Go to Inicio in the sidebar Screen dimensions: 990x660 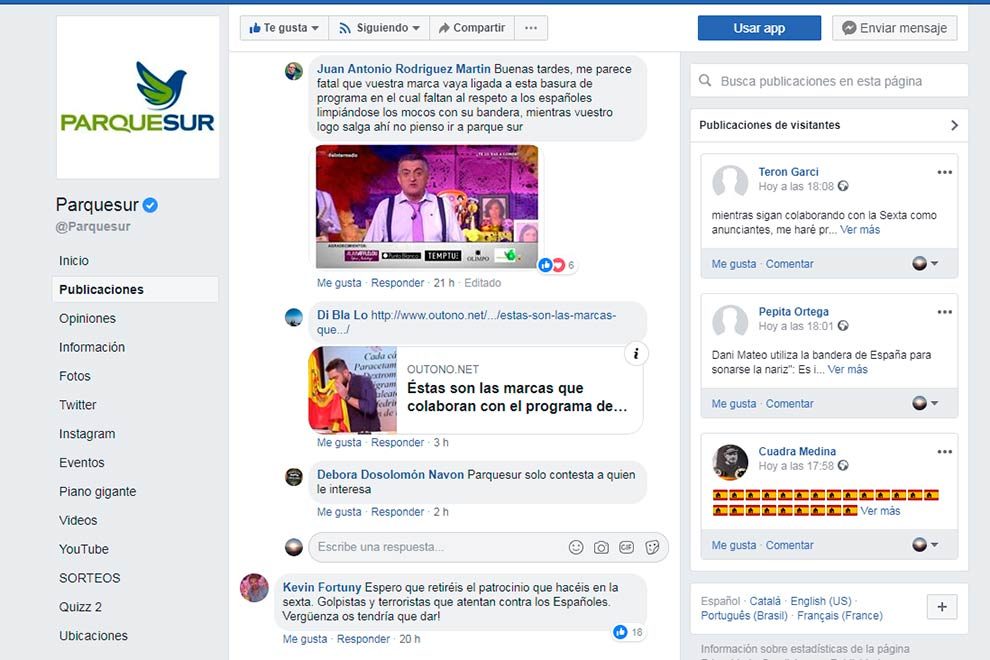pyautogui.click(x=74, y=261)
